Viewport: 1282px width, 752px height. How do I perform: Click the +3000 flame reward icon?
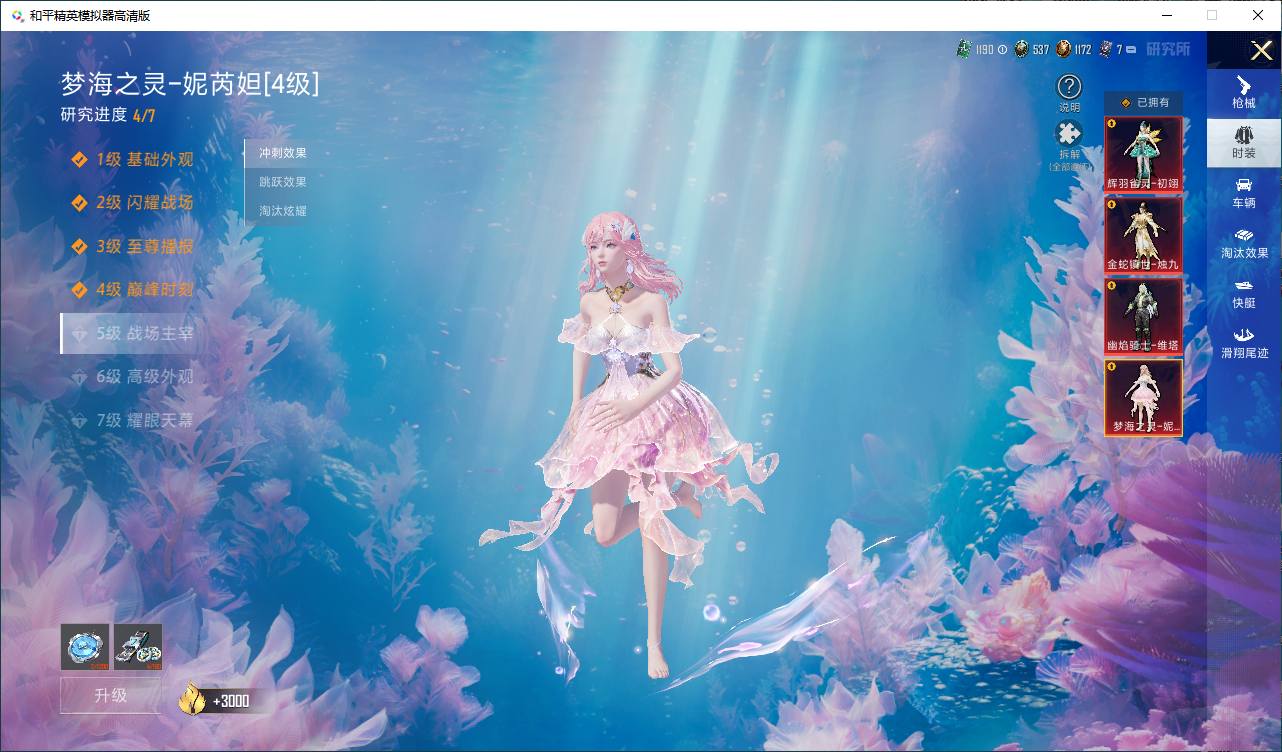(192, 698)
